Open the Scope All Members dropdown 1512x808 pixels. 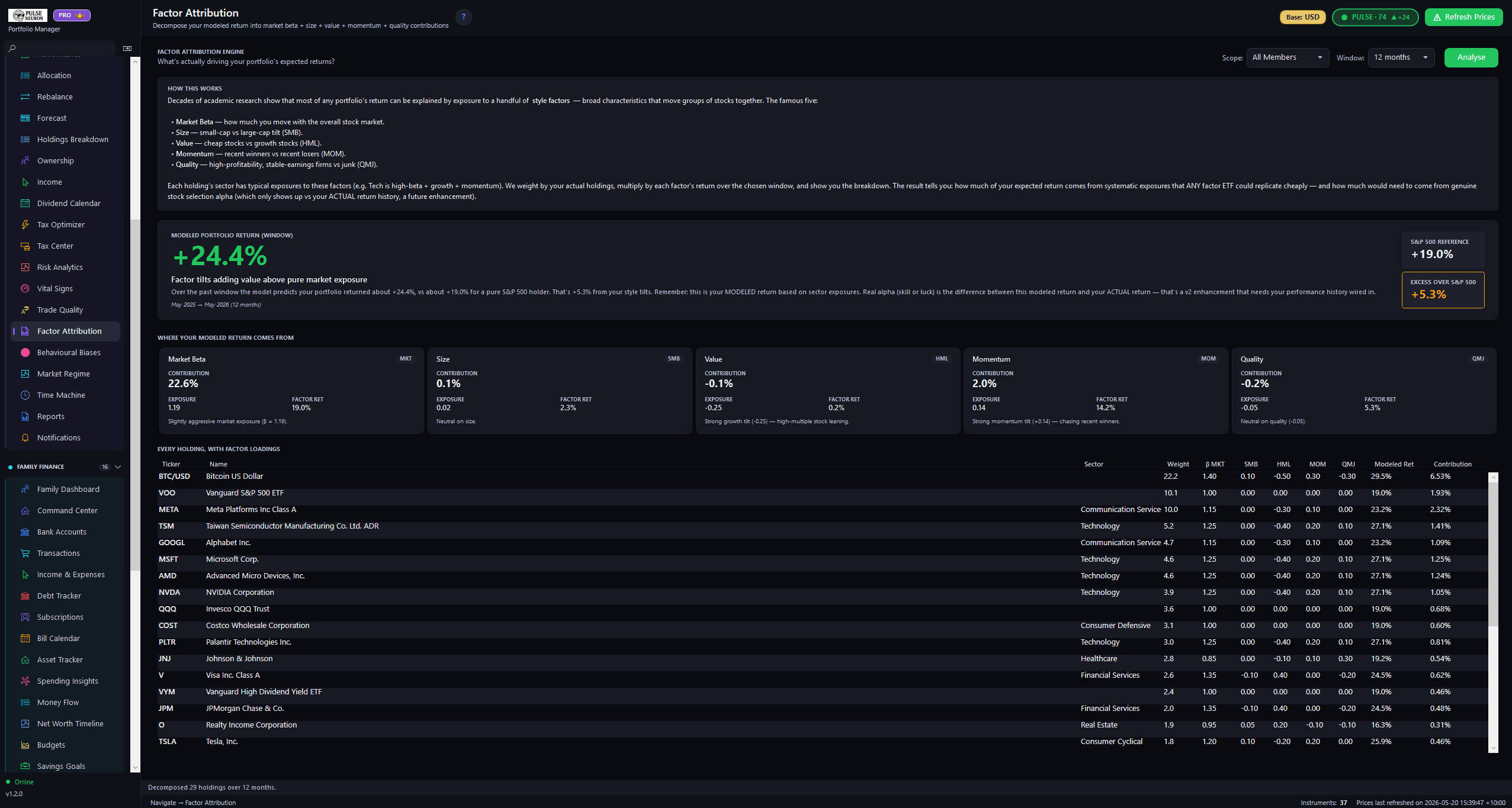(1288, 57)
